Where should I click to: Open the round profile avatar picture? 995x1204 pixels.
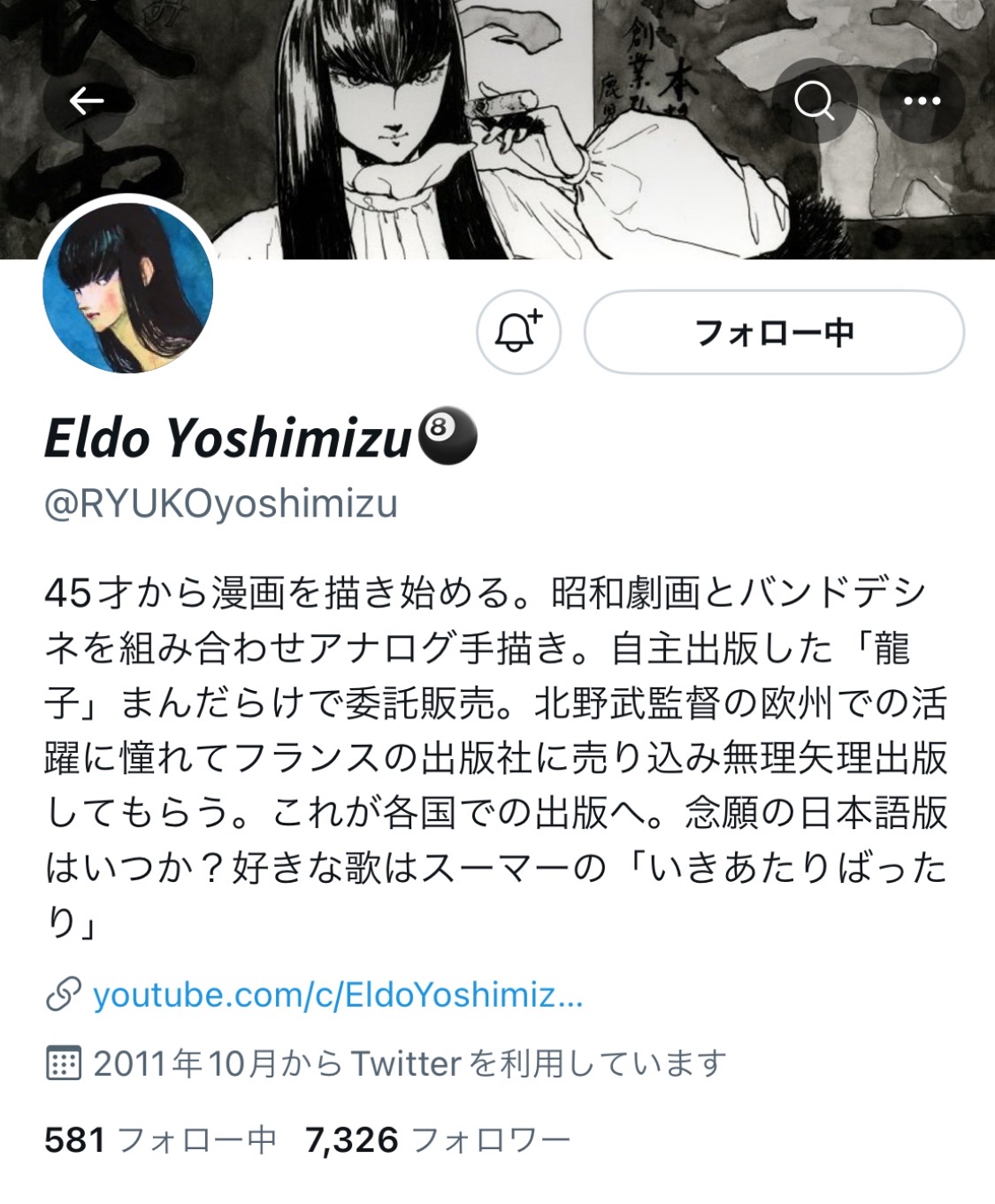127,287
